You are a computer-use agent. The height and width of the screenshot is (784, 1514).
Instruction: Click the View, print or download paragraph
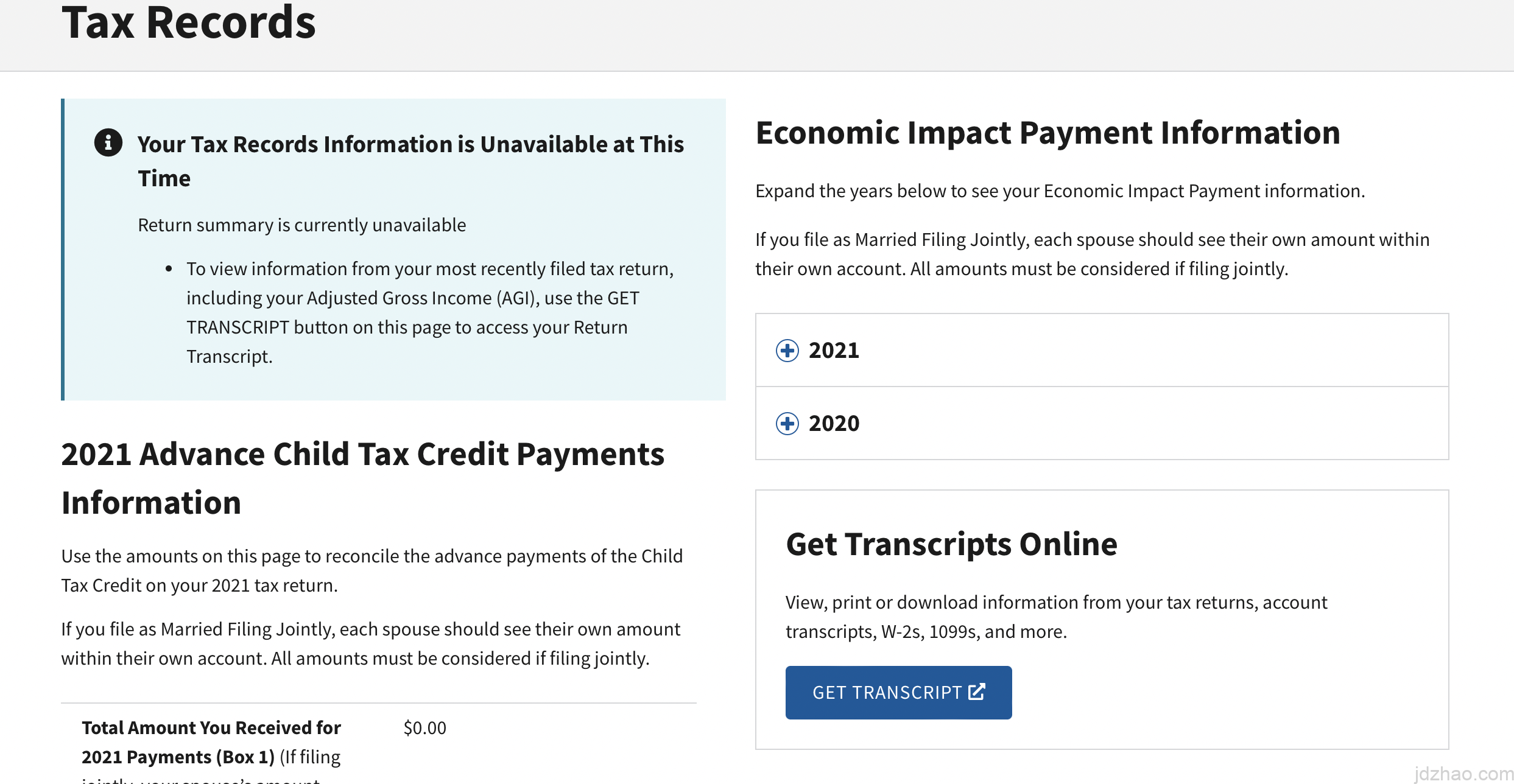tap(1056, 617)
